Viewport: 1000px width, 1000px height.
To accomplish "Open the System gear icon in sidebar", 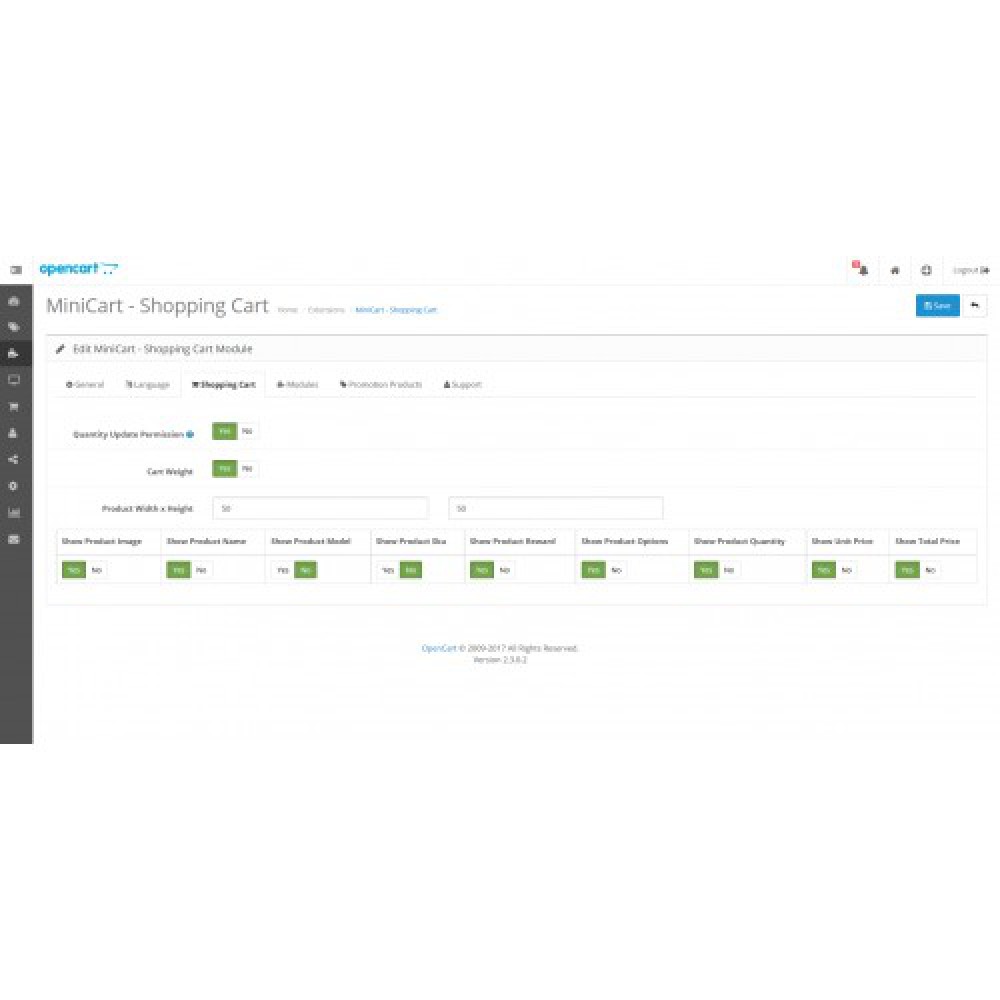I will [14, 486].
